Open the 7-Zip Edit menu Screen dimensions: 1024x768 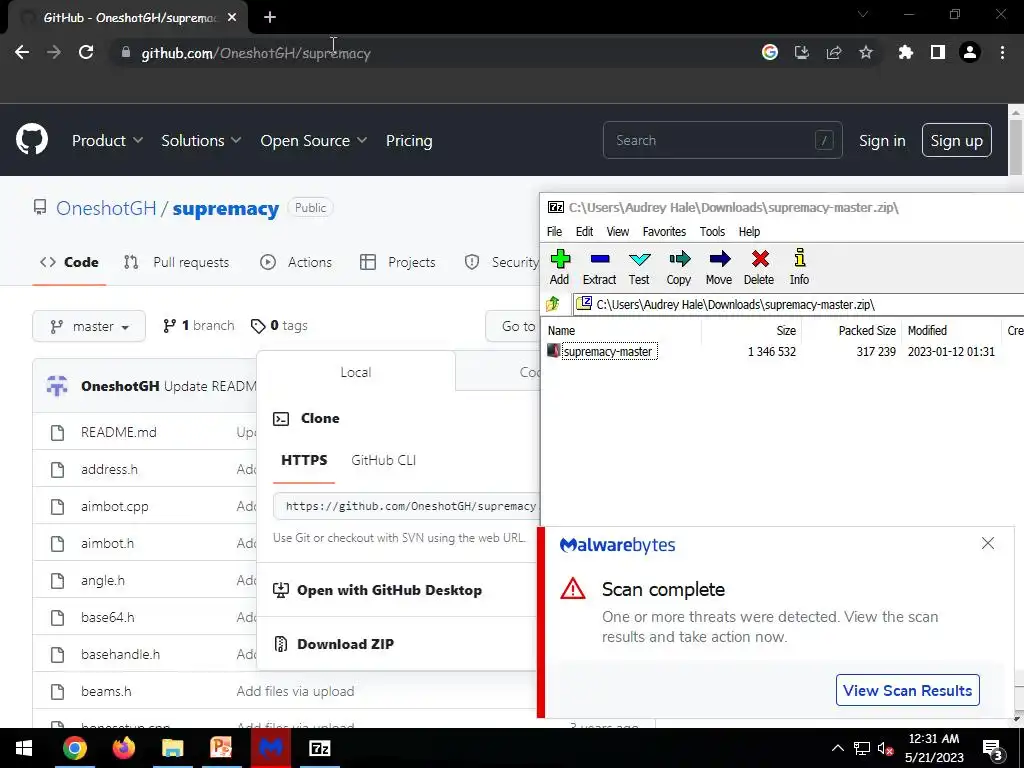pyautogui.click(x=584, y=231)
